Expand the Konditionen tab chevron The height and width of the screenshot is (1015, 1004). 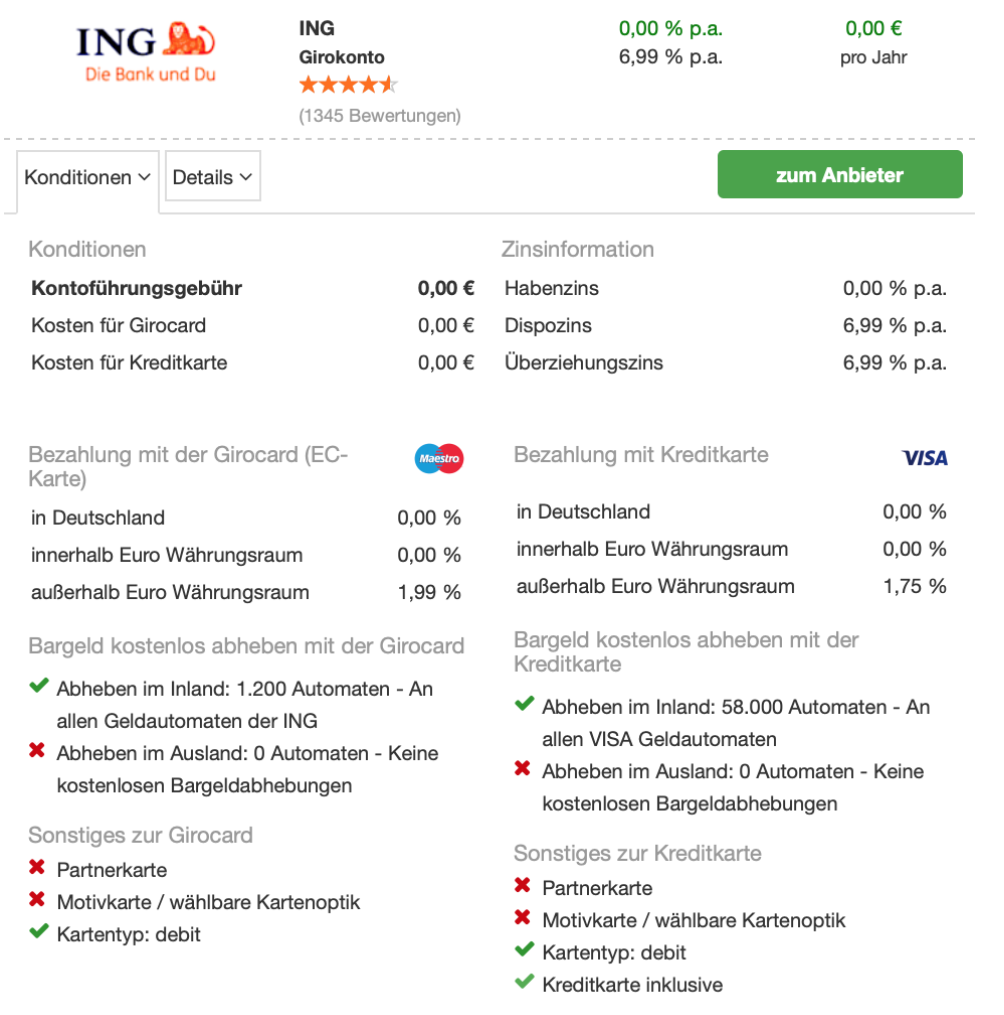point(145,177)
